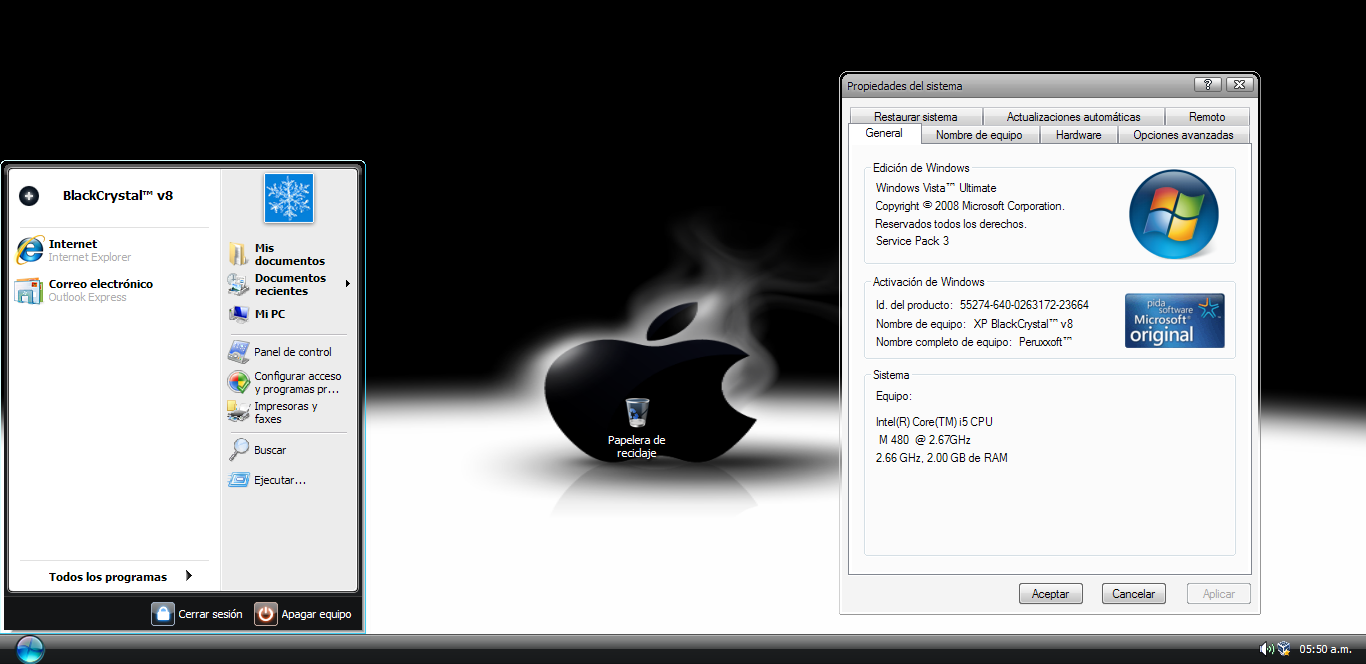
Task: Click the Configurar acceso y programas icon
Action: (238, 382)
